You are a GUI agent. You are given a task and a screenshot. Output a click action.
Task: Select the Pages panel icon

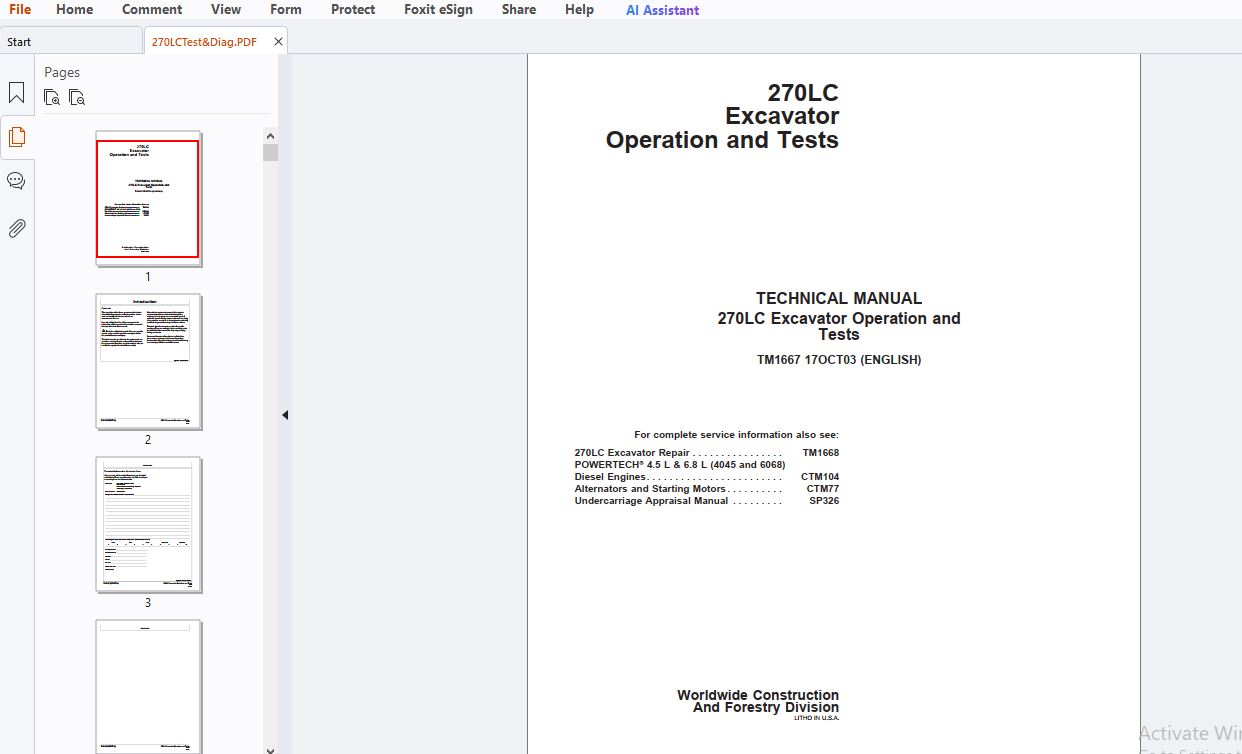coord(16,137)
